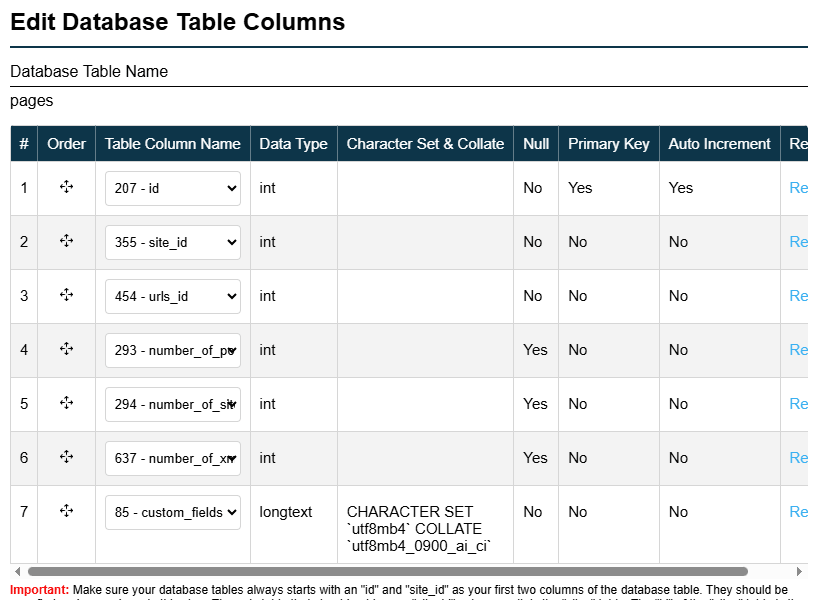Click the 'Database Table Name' label
Image resolution: width=818 pixels, height=600 pixels.
click(89, 71)
